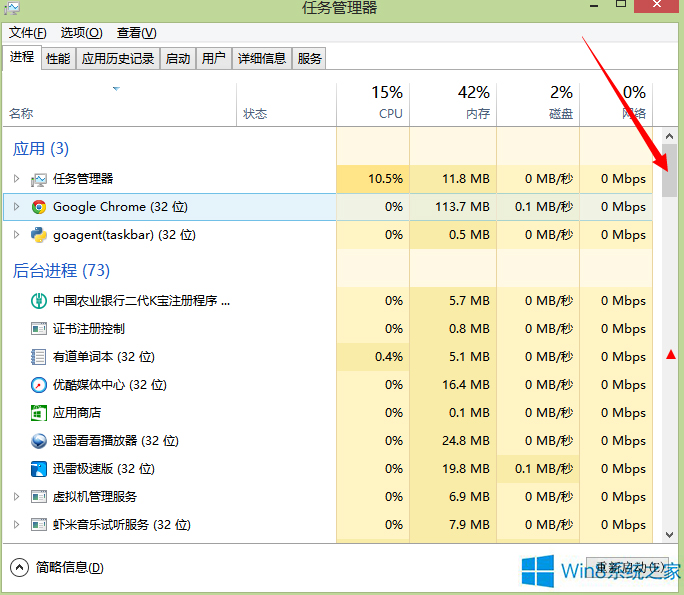Click the scrollbar up arrow
The image size is (684, 595).
(669, 137)
